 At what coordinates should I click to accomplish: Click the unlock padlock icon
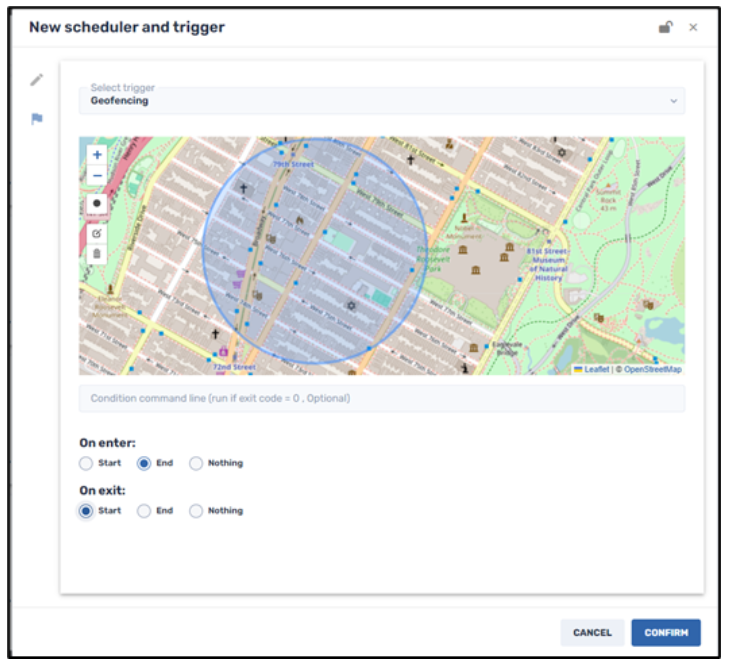pos(665,27)
